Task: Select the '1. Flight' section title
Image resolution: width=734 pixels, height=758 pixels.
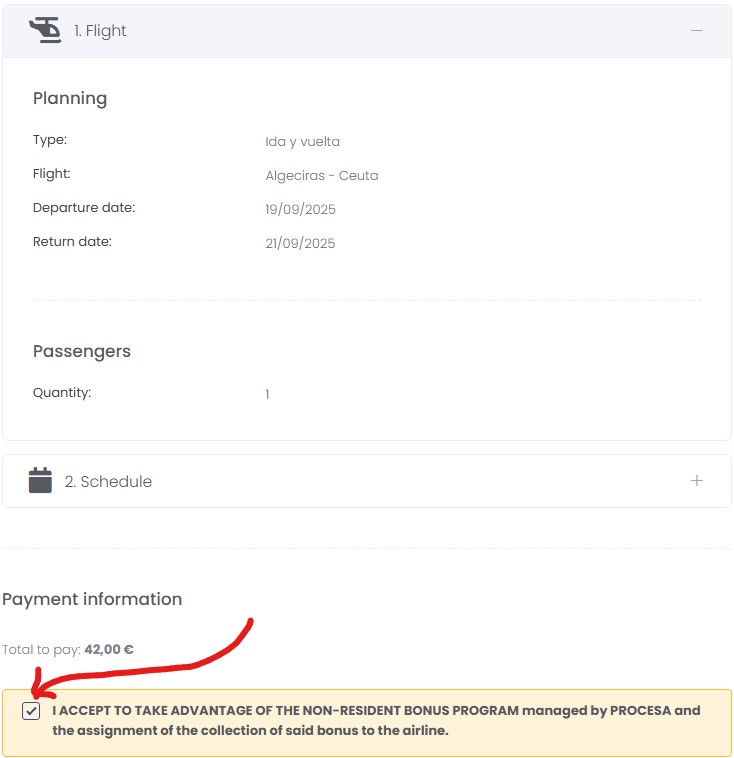Action: (x=100, y=30)
